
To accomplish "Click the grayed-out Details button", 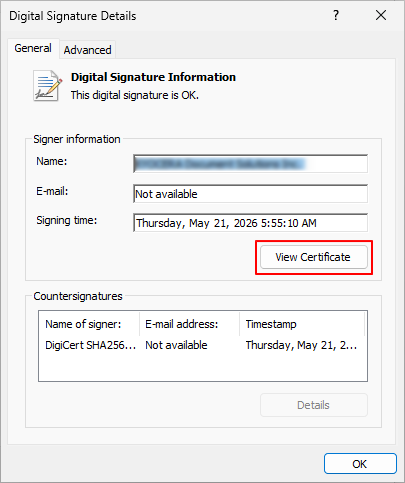I will pos(314,405).
